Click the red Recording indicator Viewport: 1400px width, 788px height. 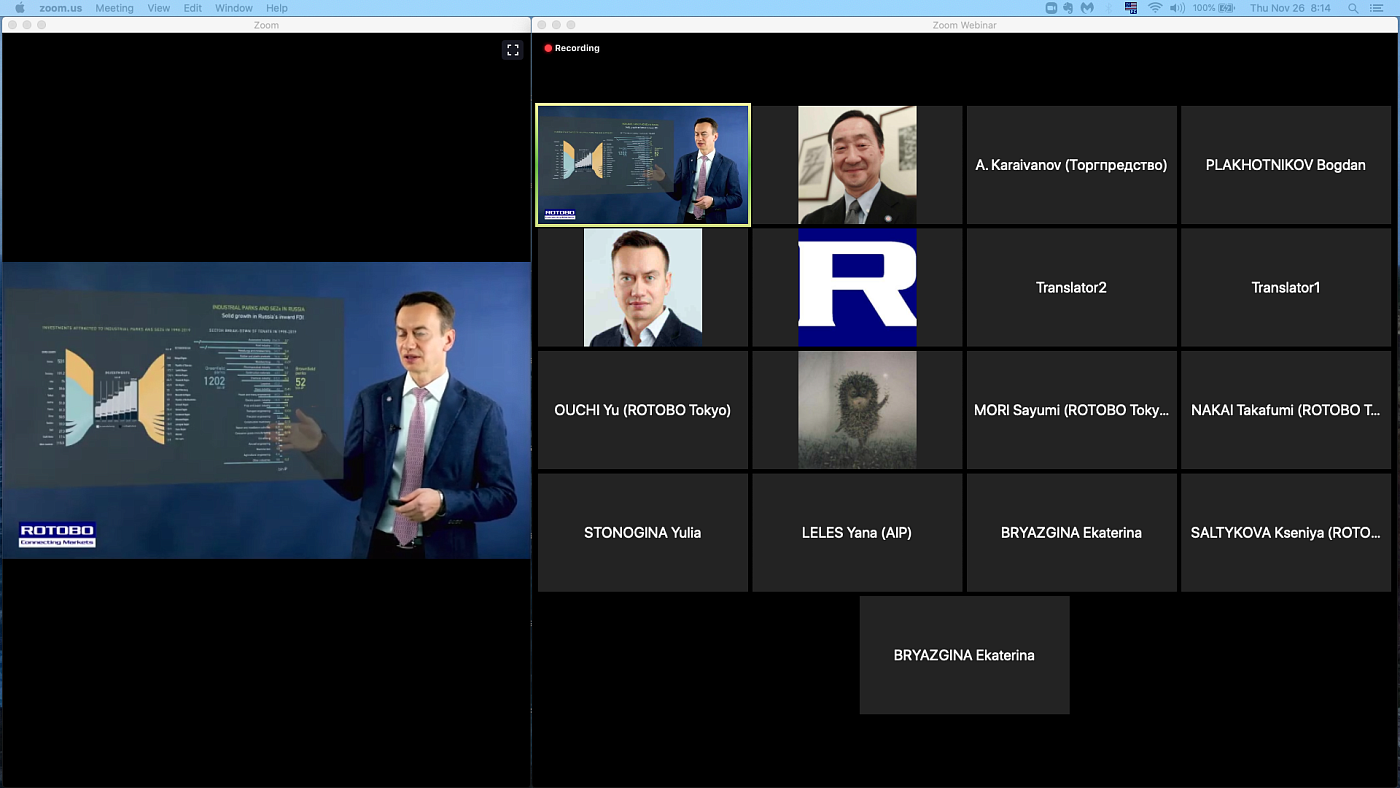tap(572, 48)
